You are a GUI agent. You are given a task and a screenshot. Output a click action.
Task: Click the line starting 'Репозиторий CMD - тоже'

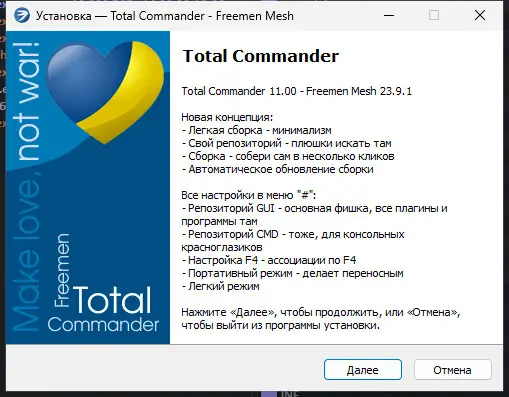(293, 241)
